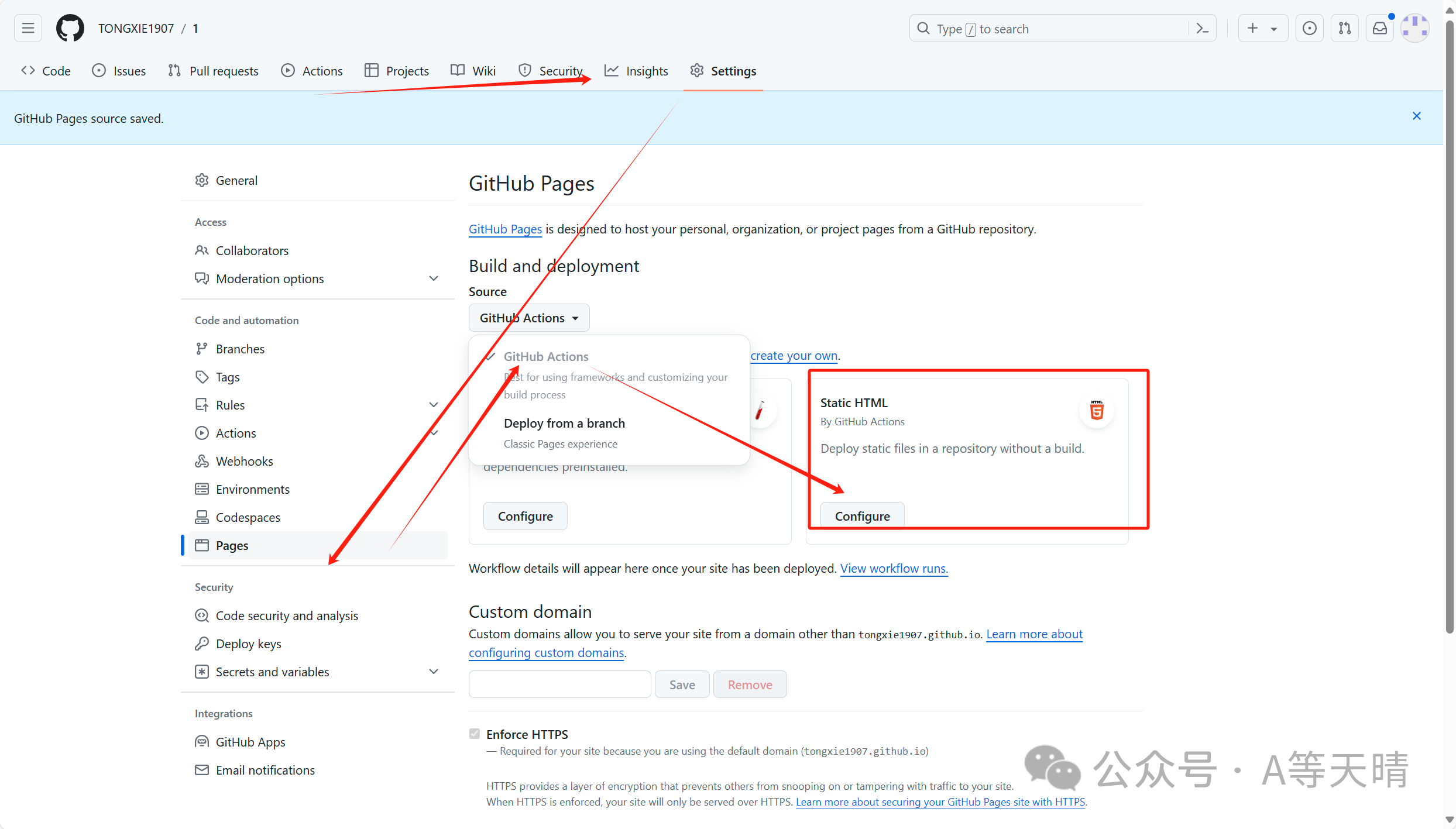1456x829 pixels.
Task: Click the Insights chart icon
Action: (610, 70)
